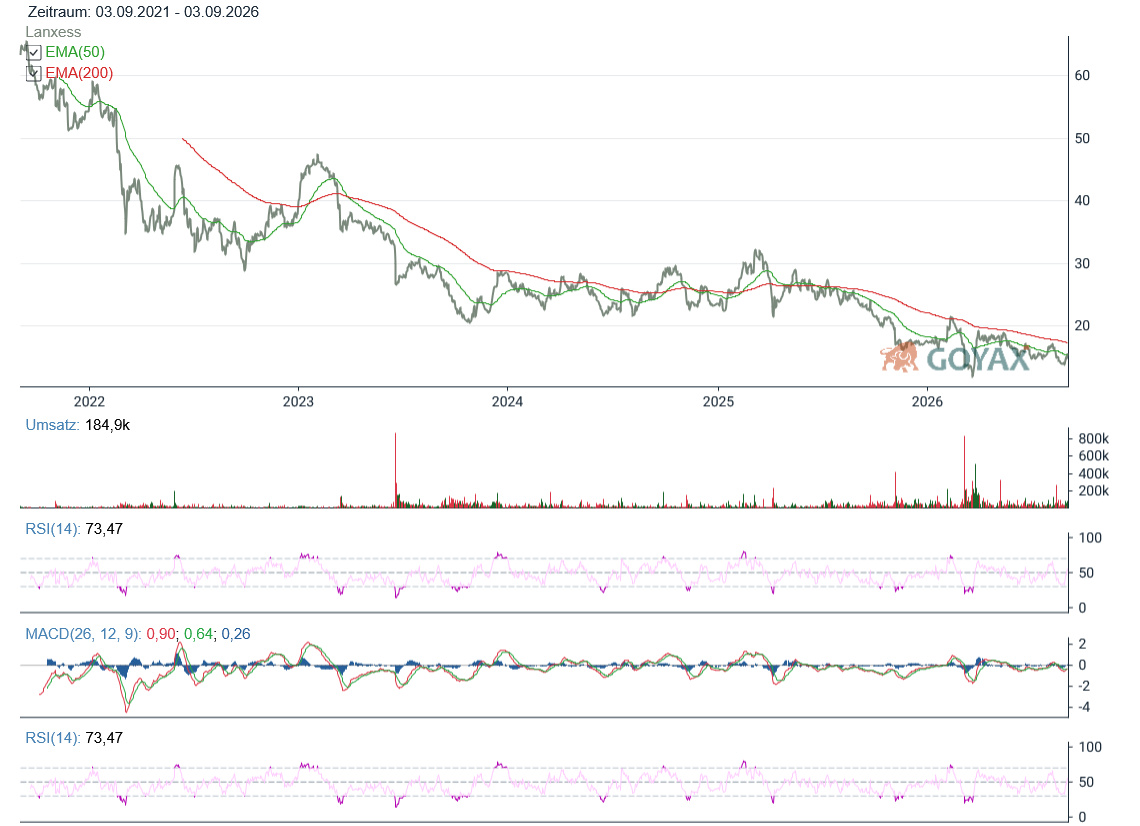The height and width of the screenshot is (826, 1140).
Task: Click the first RSI(14) indicator label
Action: pyautogui.click(x=53, y=529)
